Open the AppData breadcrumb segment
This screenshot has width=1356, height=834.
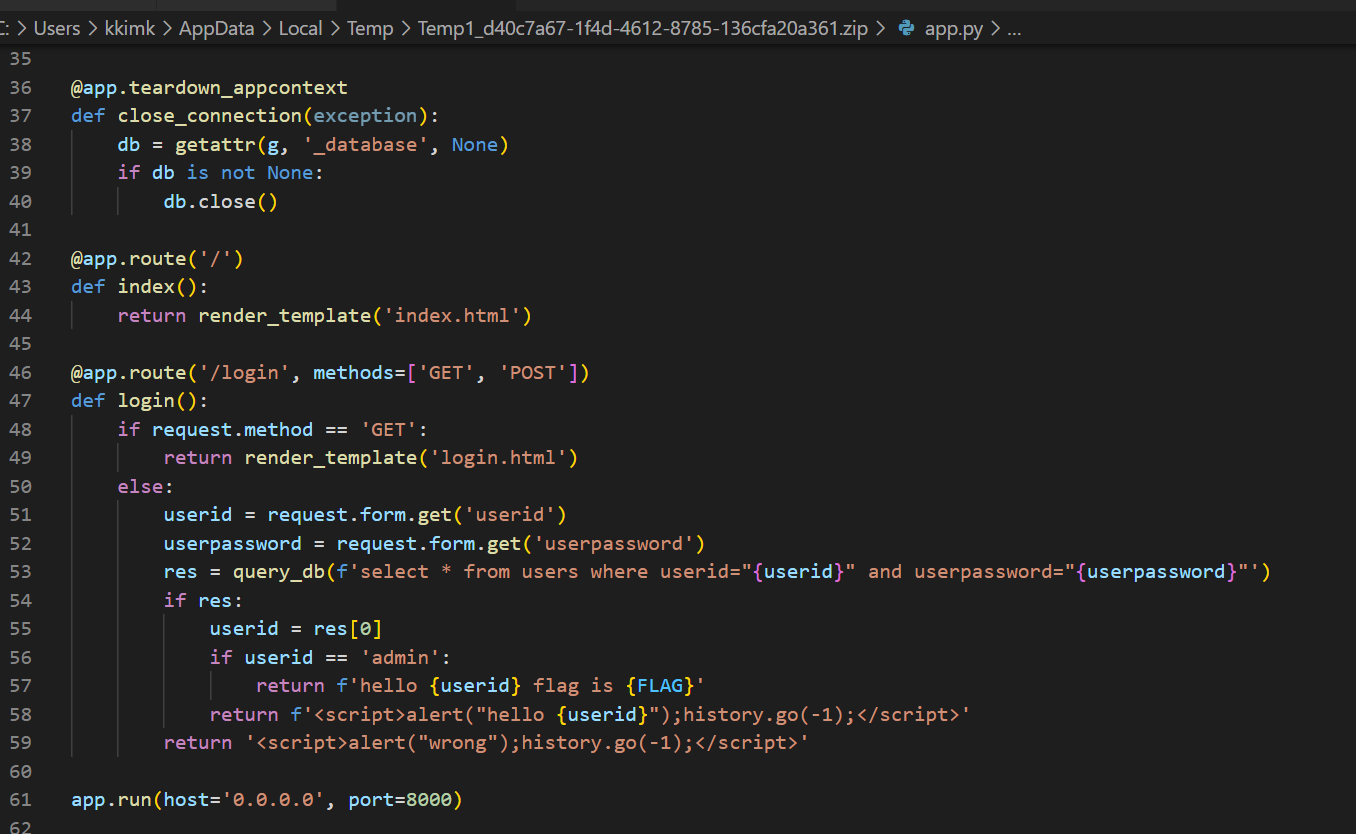click(x=216, y=29)
